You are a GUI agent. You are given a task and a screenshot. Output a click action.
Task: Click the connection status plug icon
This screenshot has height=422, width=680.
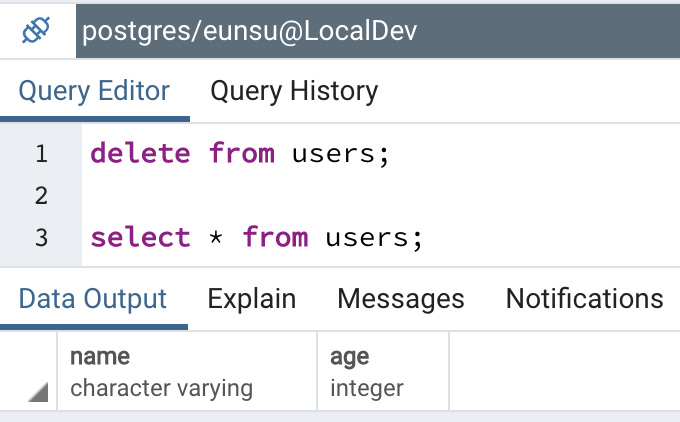point(36,30)
